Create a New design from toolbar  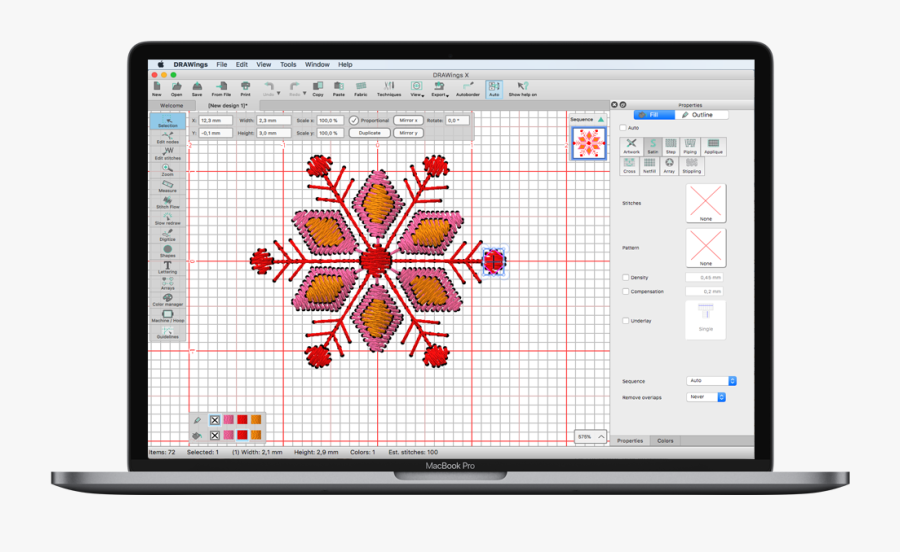157,89
